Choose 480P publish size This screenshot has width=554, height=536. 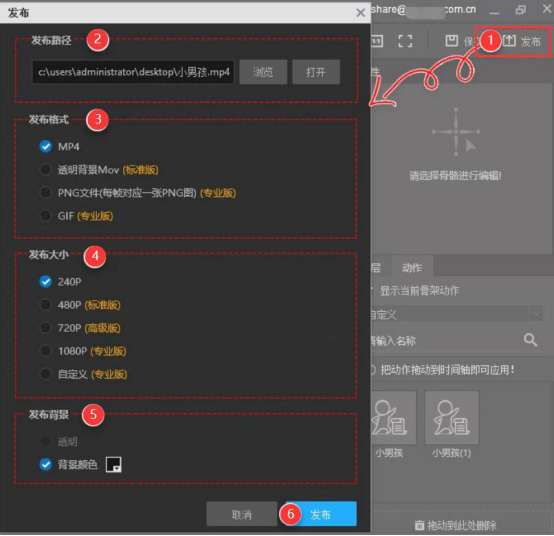[45, 305]
